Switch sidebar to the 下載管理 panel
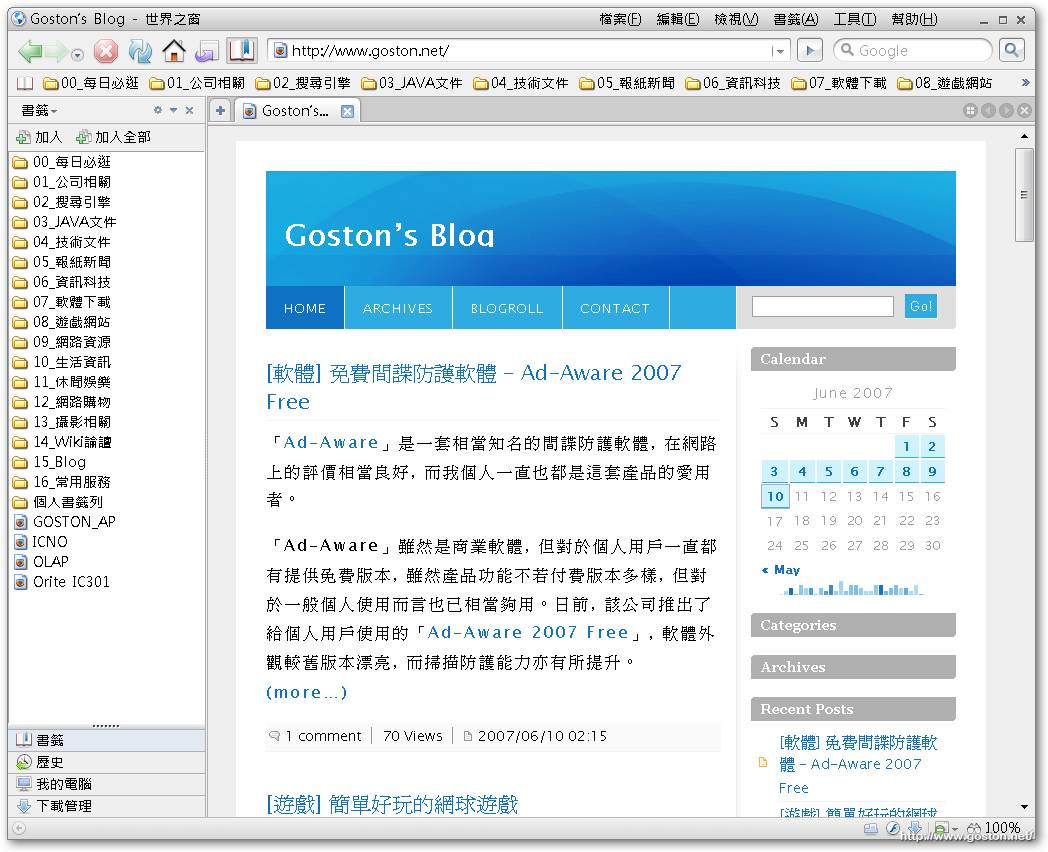This screenshot has width=1048, height=852. (107, 806)
